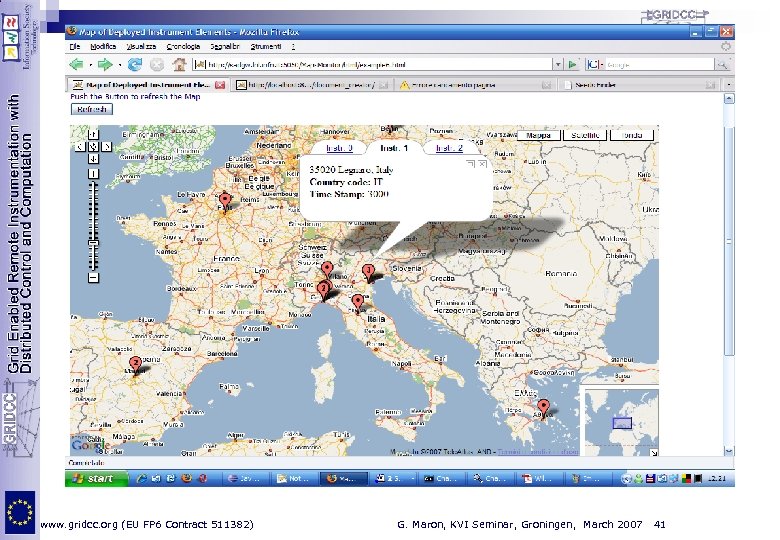This screenshot has height=540, width=780.
Task: Close the map info bubble
Action: coord(482,164)
